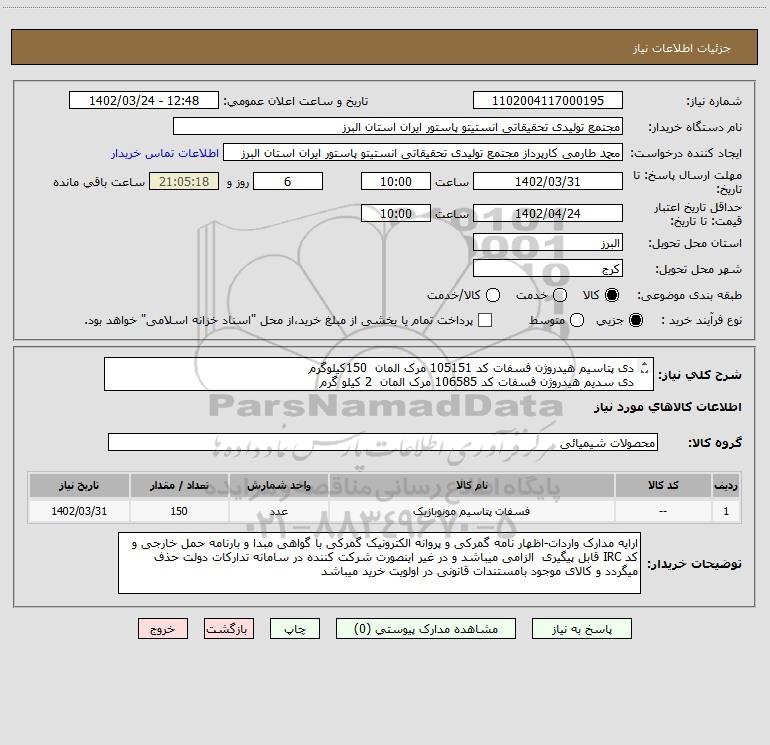Click the row number cell 1
Screen dimensions: 770x745
726,511
